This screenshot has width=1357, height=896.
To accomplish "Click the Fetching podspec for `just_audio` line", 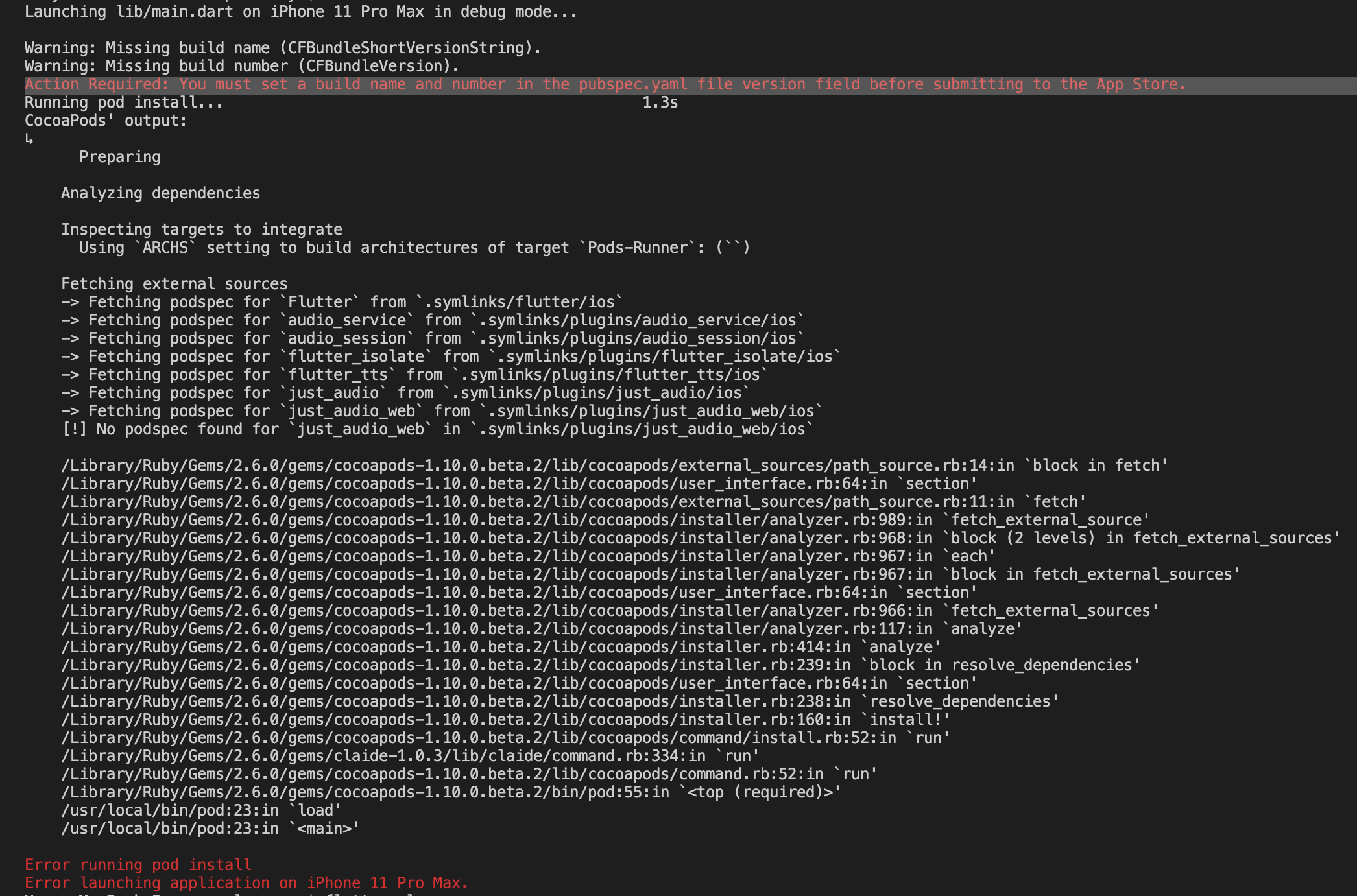I will [405, 393].
